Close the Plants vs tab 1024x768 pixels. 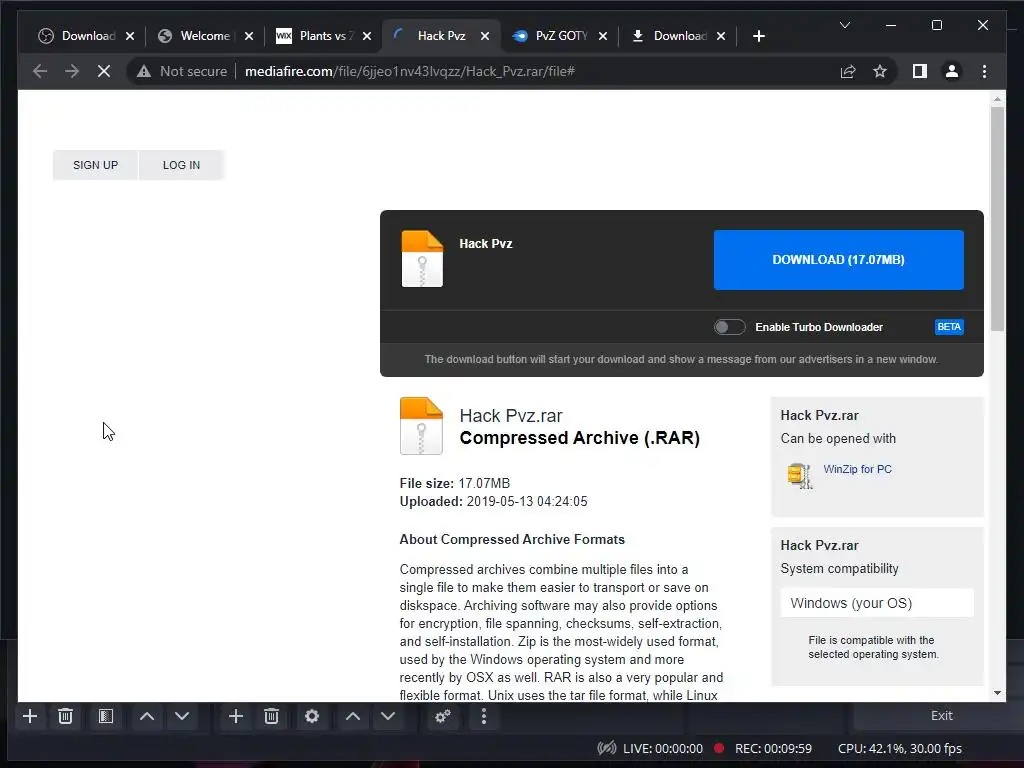pos(367,37)
